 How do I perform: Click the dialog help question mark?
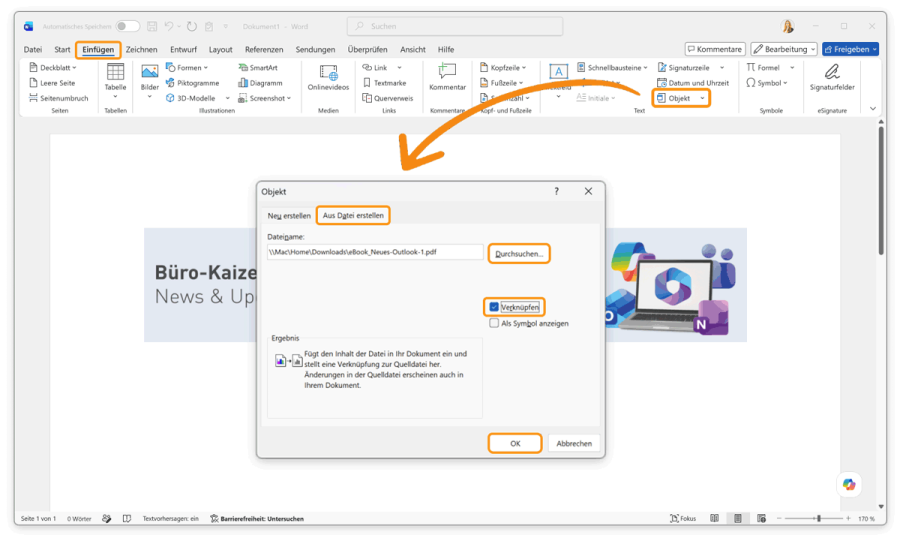[x=556, y=192]
